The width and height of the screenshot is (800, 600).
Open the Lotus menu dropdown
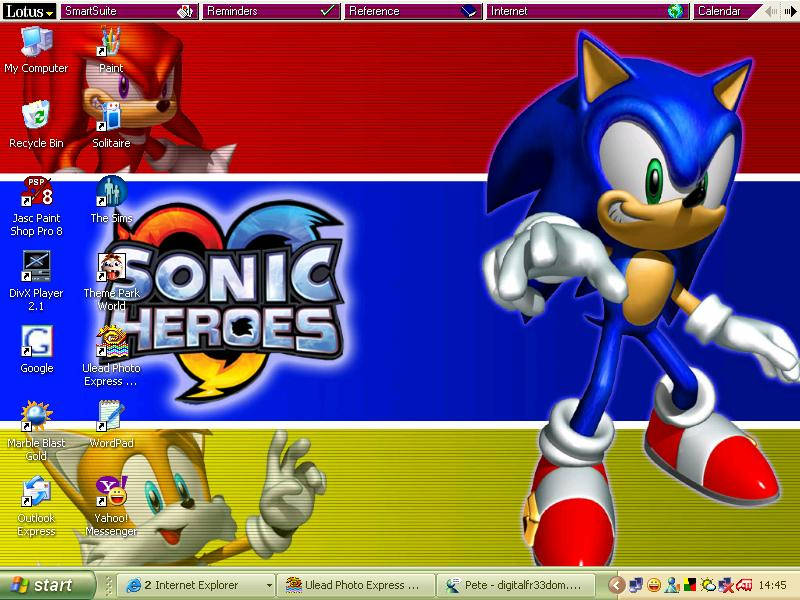pos(29,11)
